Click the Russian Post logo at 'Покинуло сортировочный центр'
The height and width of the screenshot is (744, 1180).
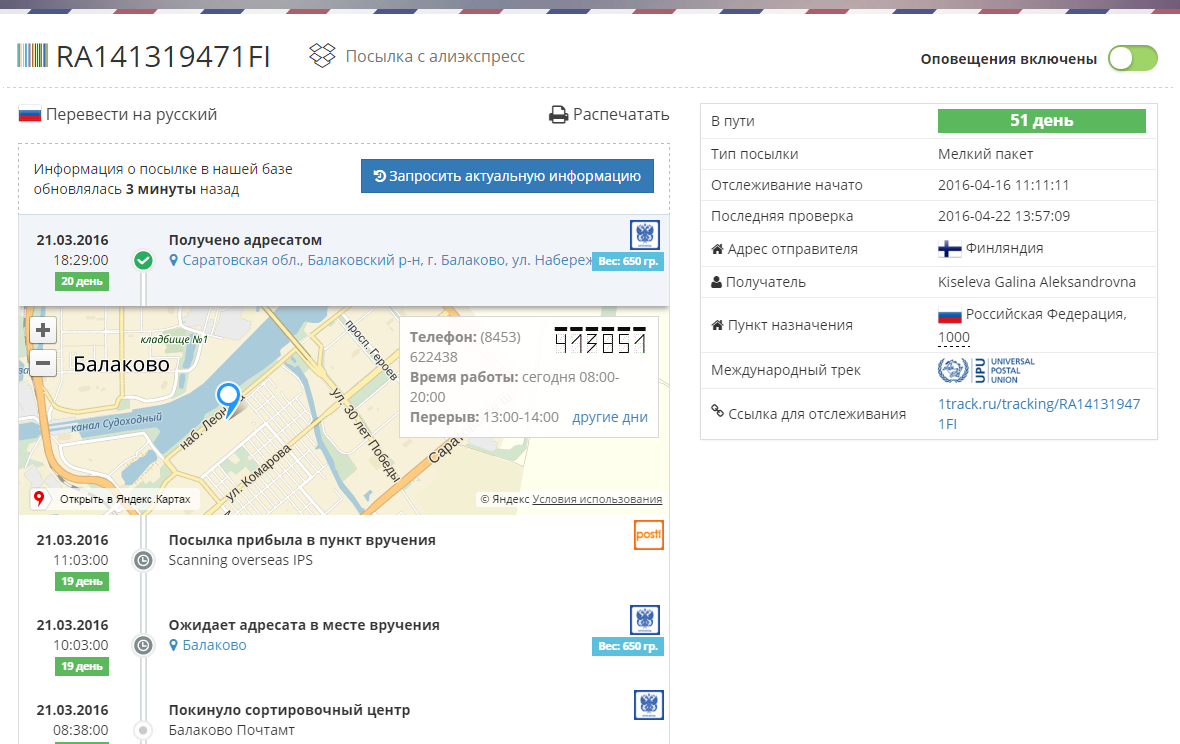pyautogui.click(x=649, y=705)
